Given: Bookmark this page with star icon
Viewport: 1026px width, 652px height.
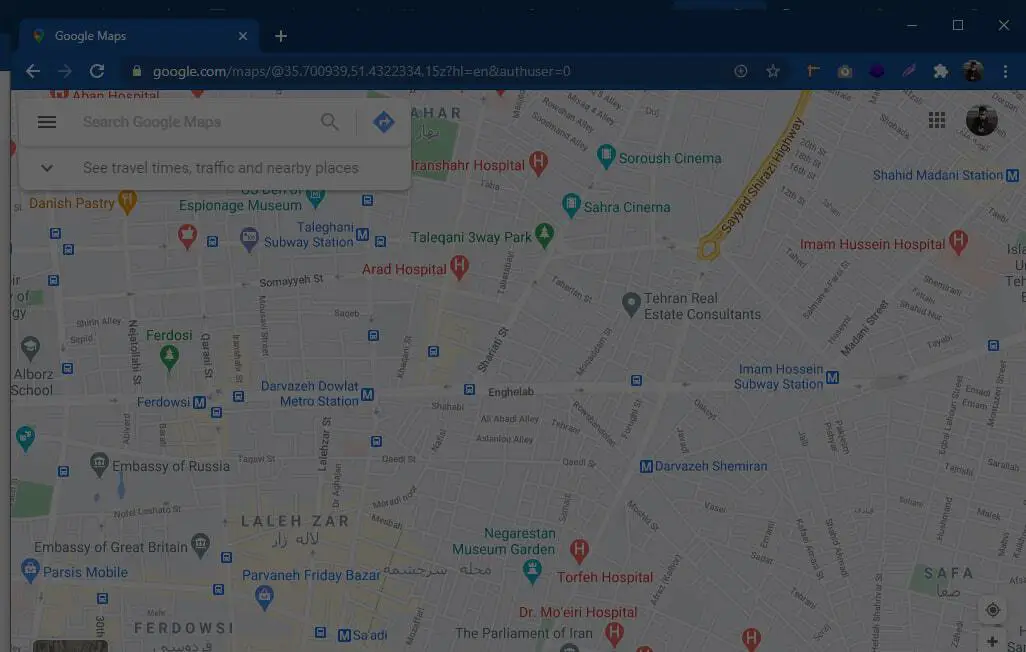Looking at the screenshot, I should (x=773, y=71).
